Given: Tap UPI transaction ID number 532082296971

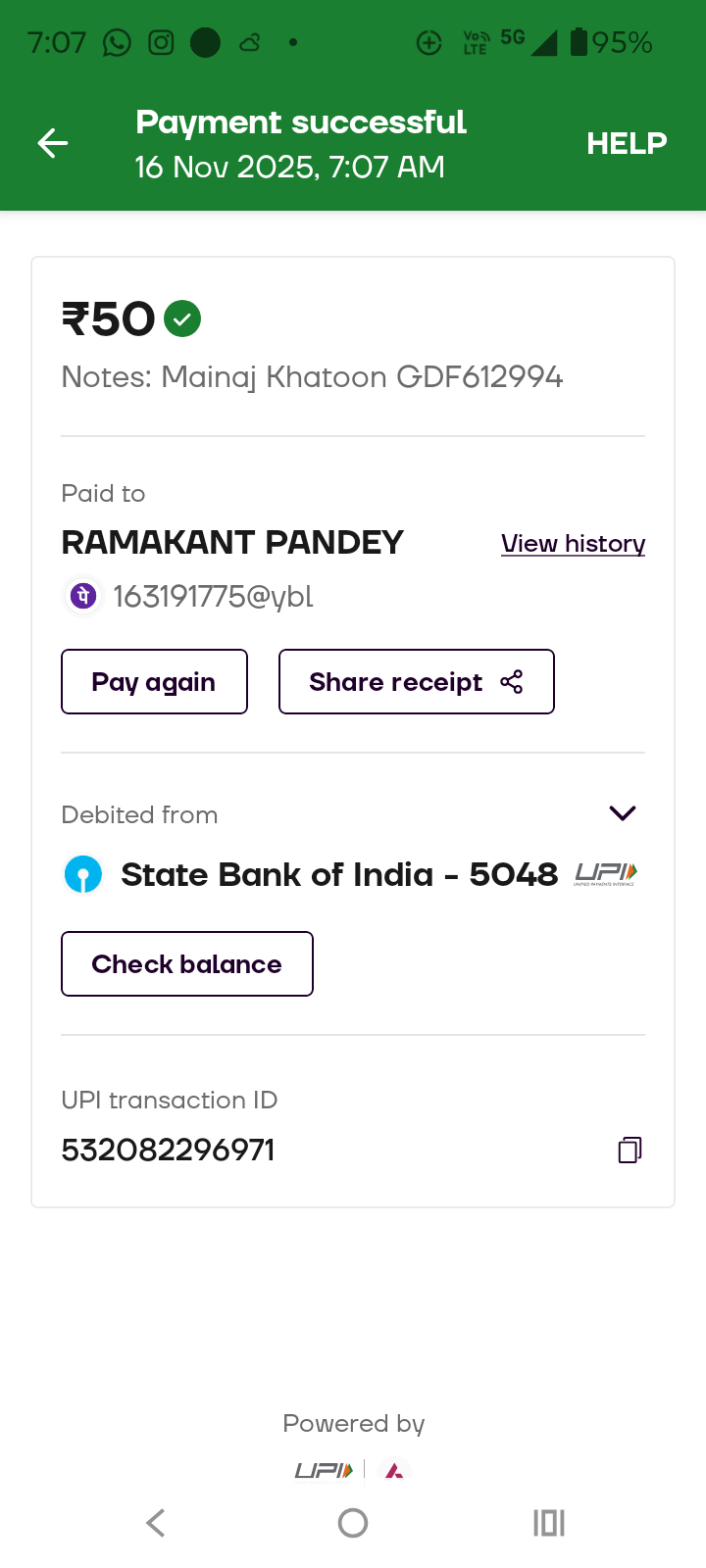Looking at the screenshot, I should tap(168, 1150).
